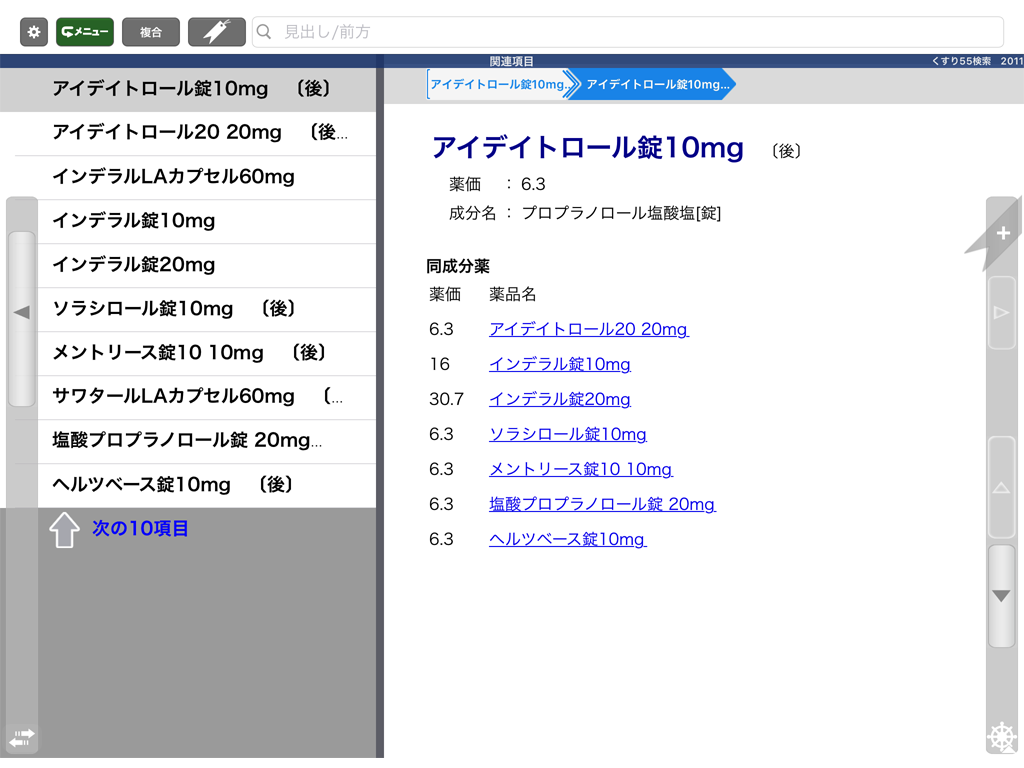Click the 関連項目 header label
1024x768 pixels.
click(x=511, y=61)
